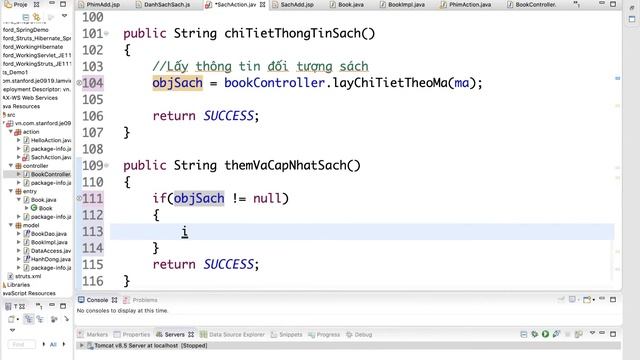Show hidden editor tabs list

coord(576,4)
